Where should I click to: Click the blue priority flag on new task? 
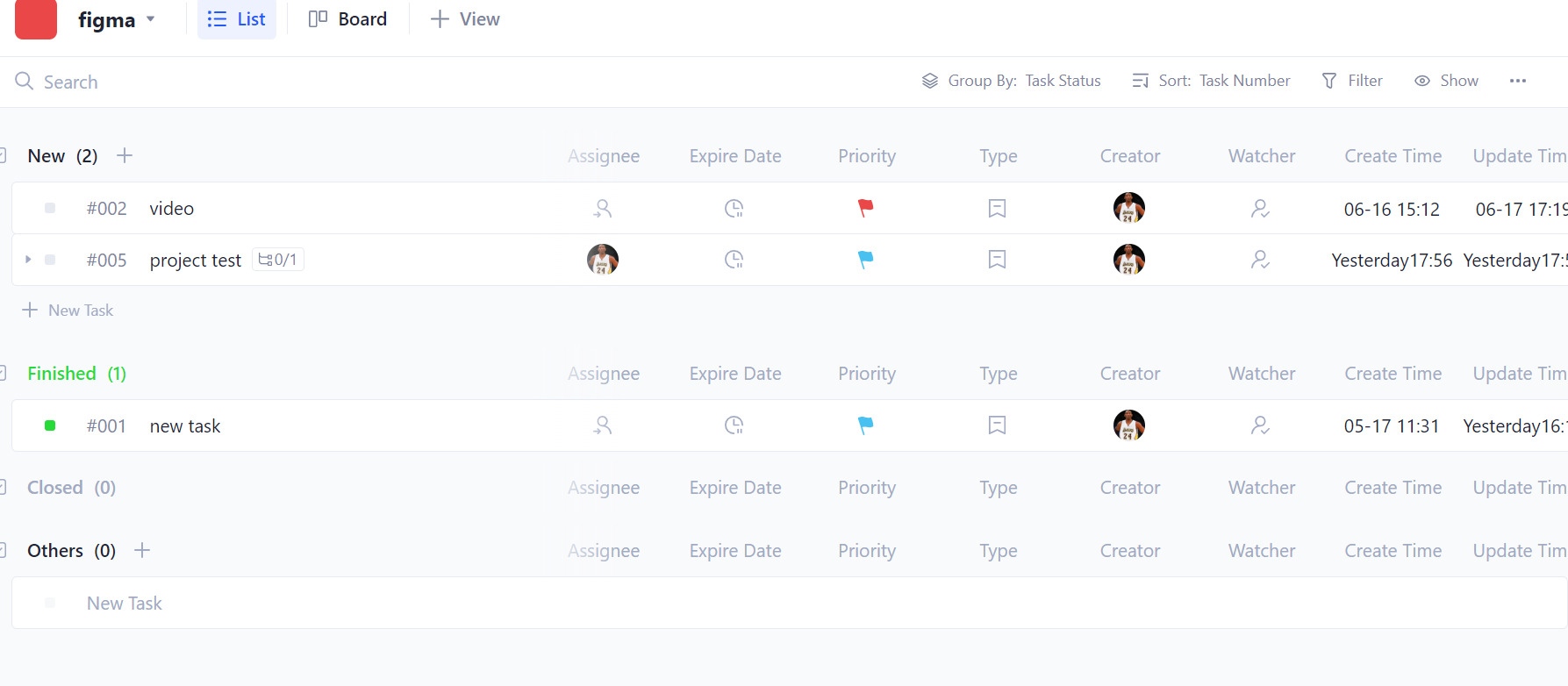tap(865, 425)
